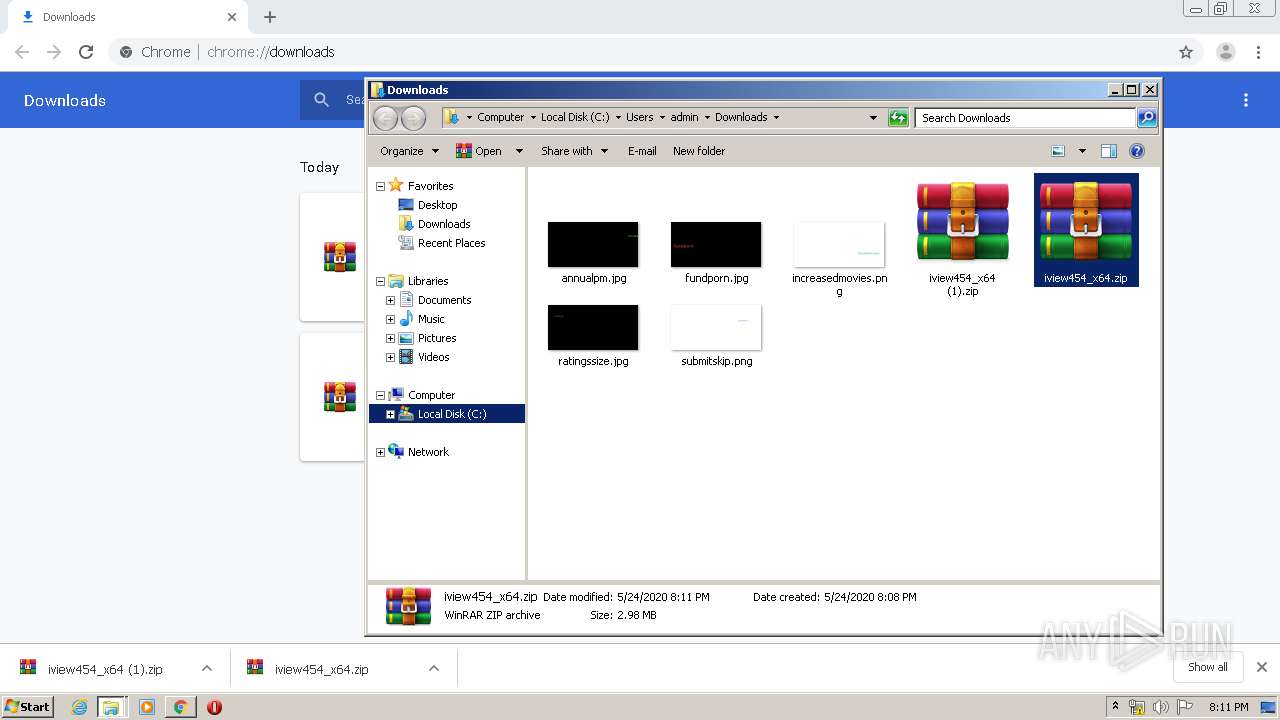Close the Chrome downloads shelf
Image resolution: width=1280 pixels, height=720 pixels.
1262,667
